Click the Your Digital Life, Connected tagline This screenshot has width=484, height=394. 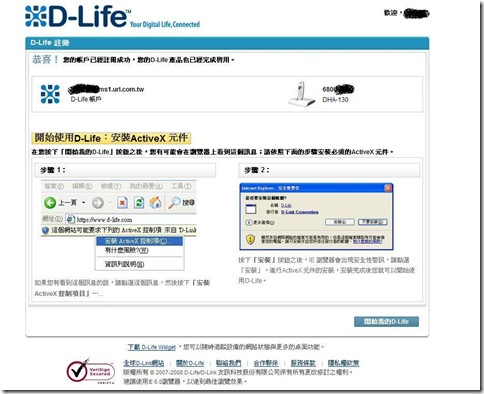[x=165, y=24]
